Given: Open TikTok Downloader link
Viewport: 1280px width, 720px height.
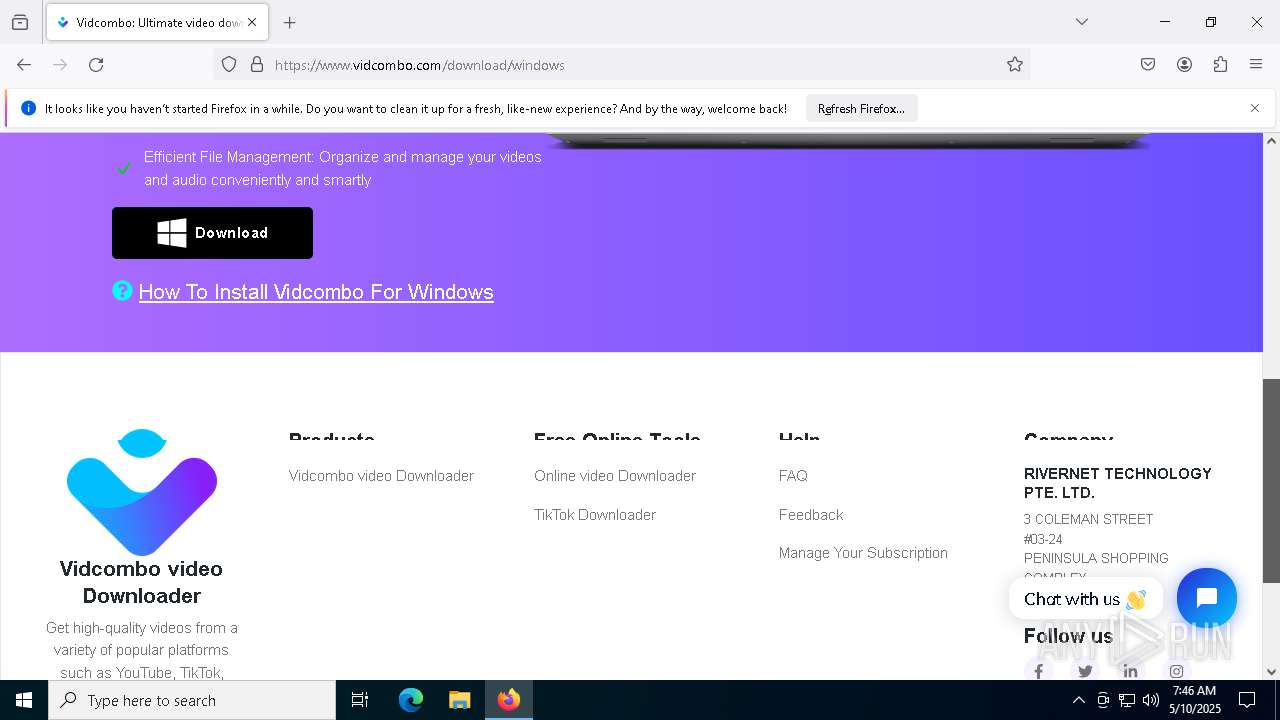Looking at the screenshot, I should (595, 515).
